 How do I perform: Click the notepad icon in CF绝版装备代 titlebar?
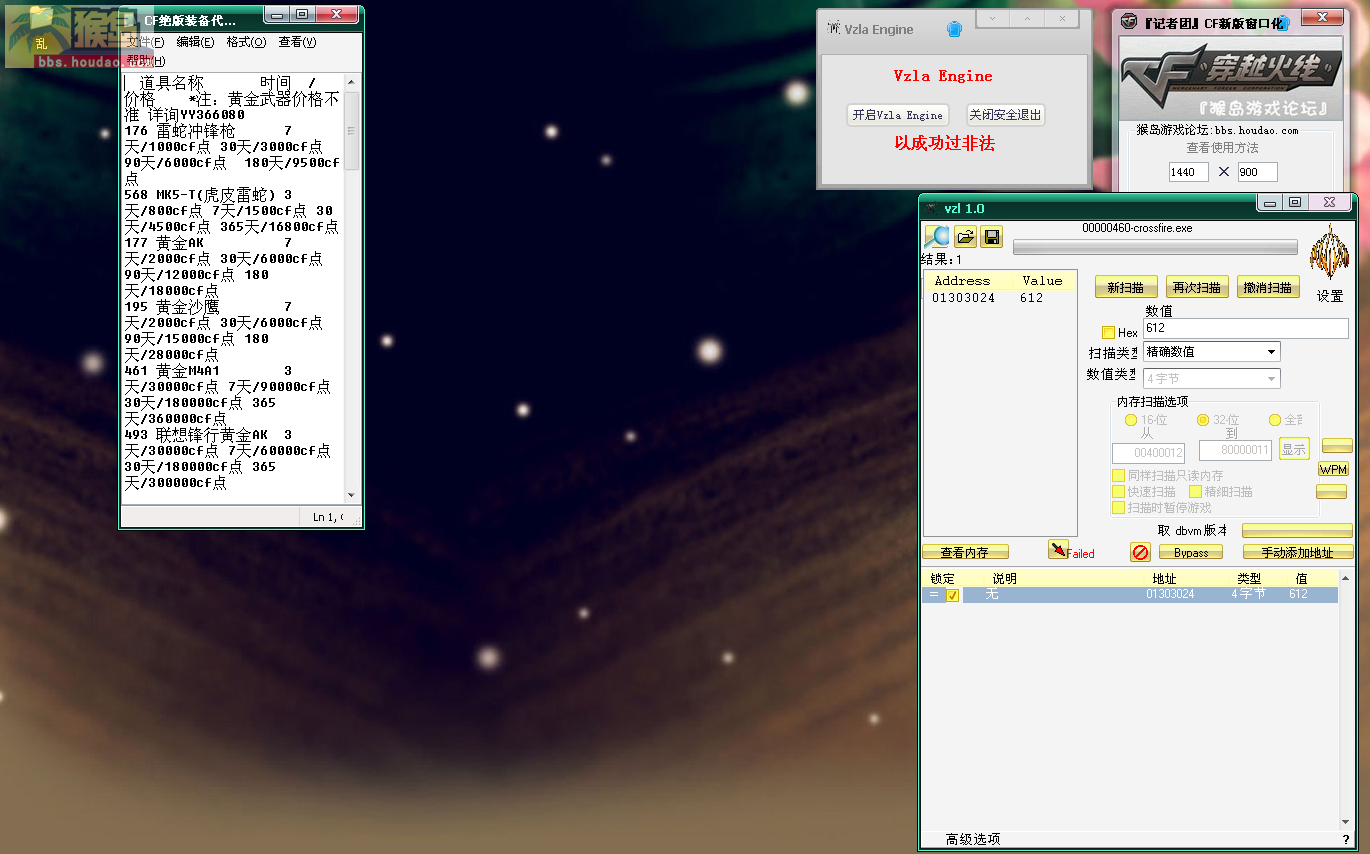tap(131, 20)
